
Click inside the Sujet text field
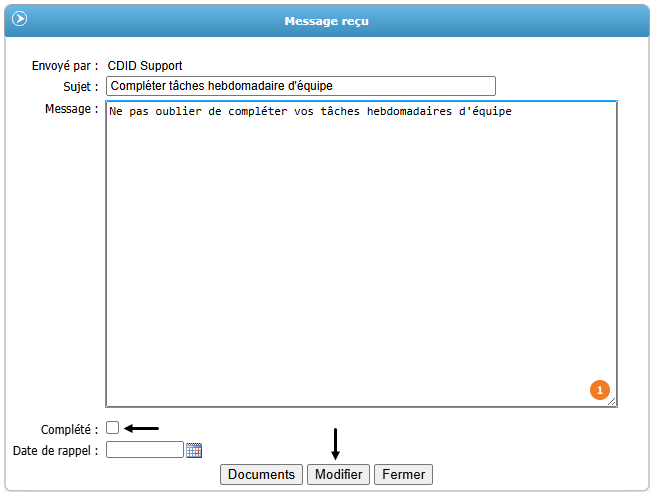[300, 87]
